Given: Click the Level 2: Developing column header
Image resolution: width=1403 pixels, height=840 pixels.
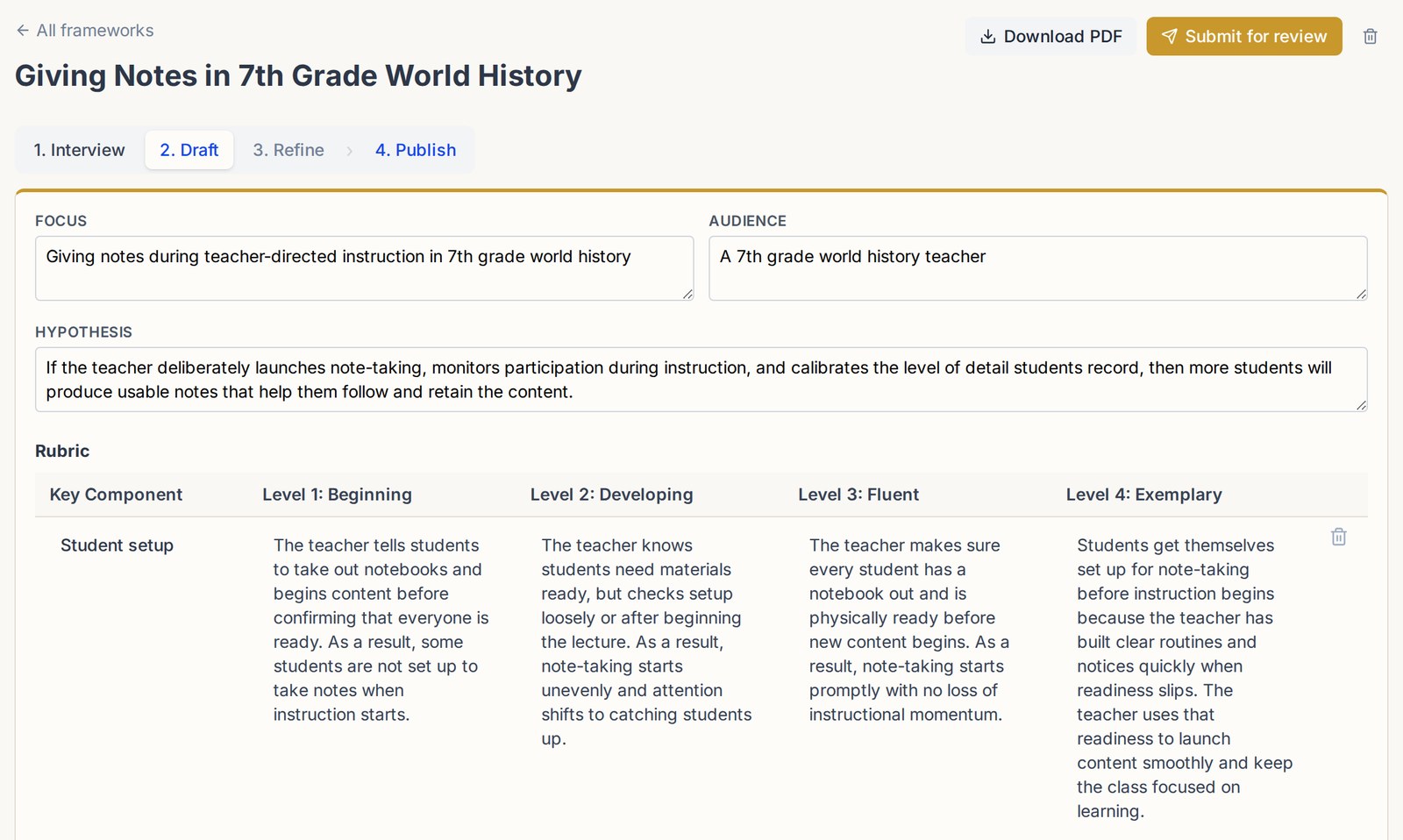Looking at the screenshot, I should point(611,495).
